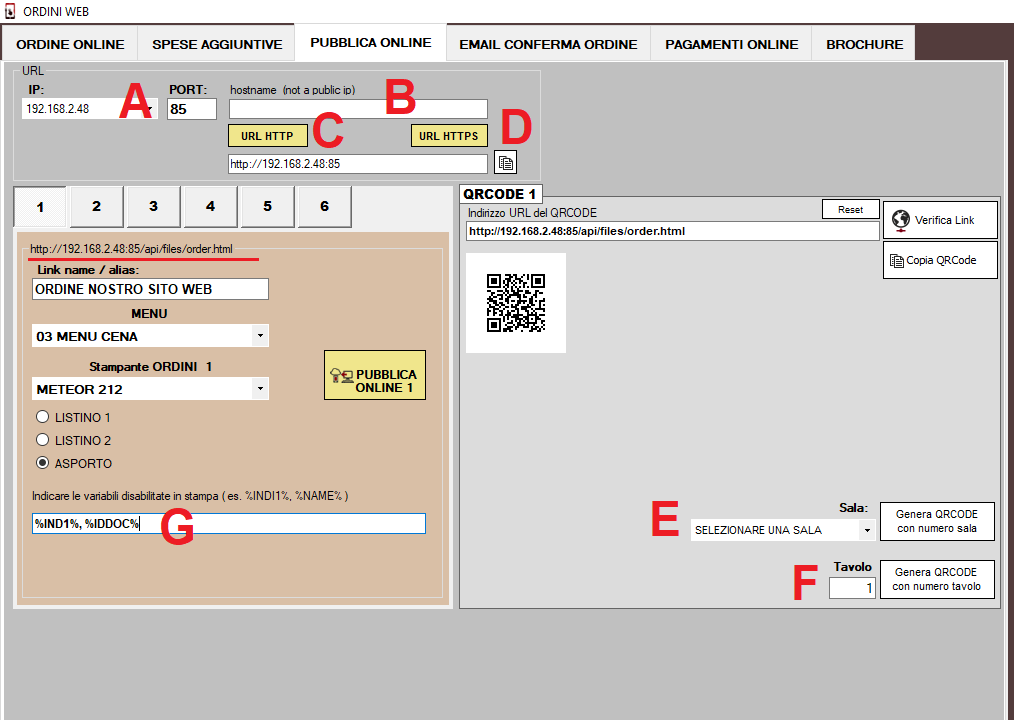Viewport: 1014px width, 720px height.
Task: Click the URL HTTP button
Action: click(x=267, y=136)
